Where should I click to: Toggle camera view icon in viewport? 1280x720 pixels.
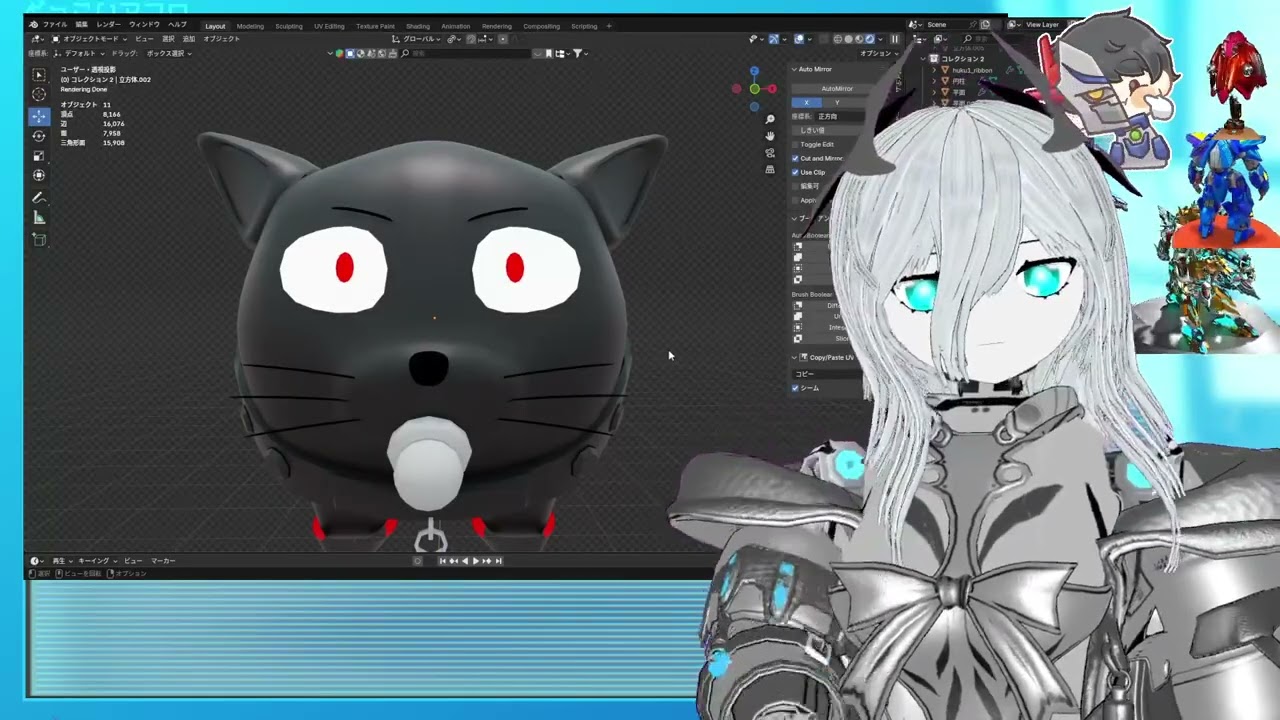770,153
